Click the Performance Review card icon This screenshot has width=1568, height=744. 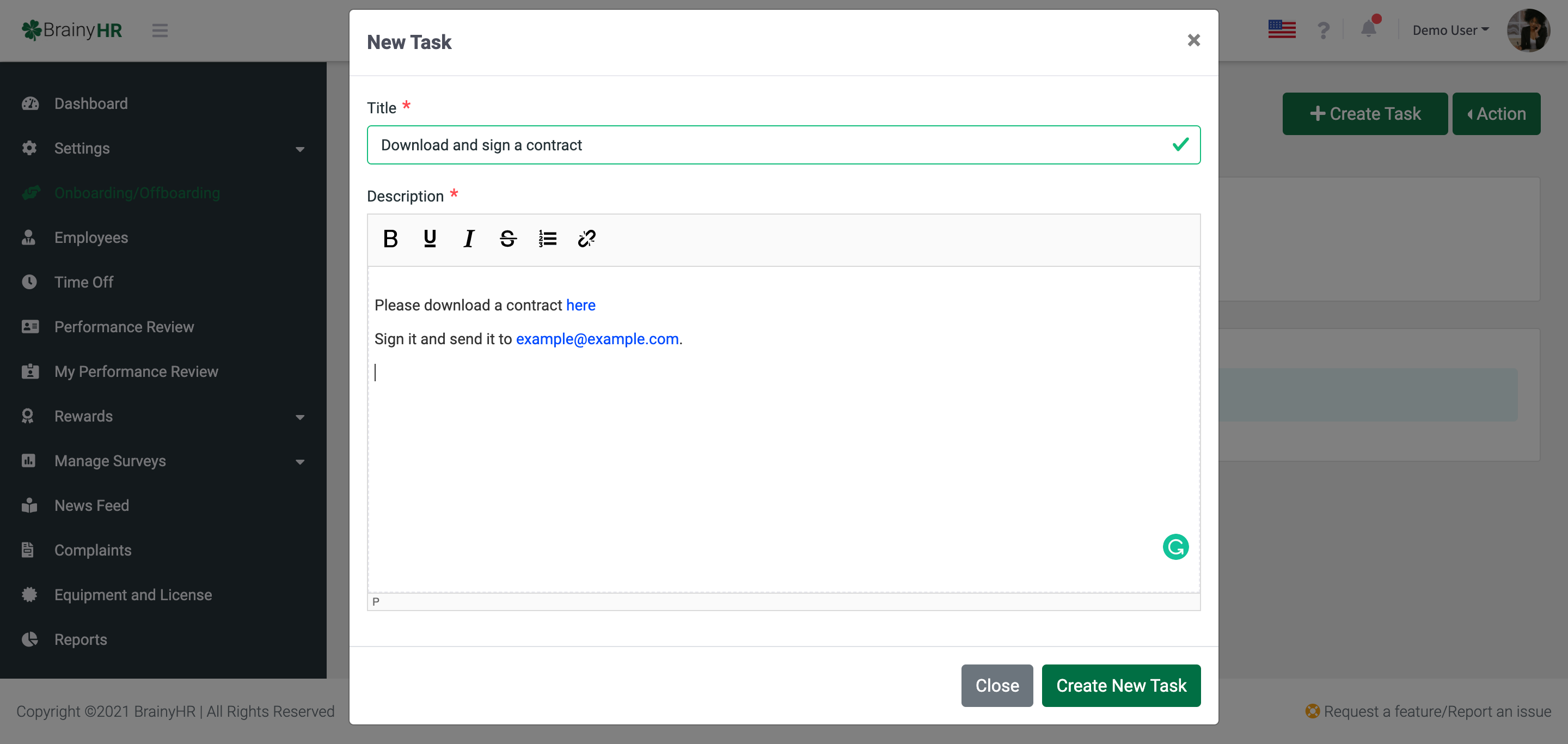[x=30, y=327]
